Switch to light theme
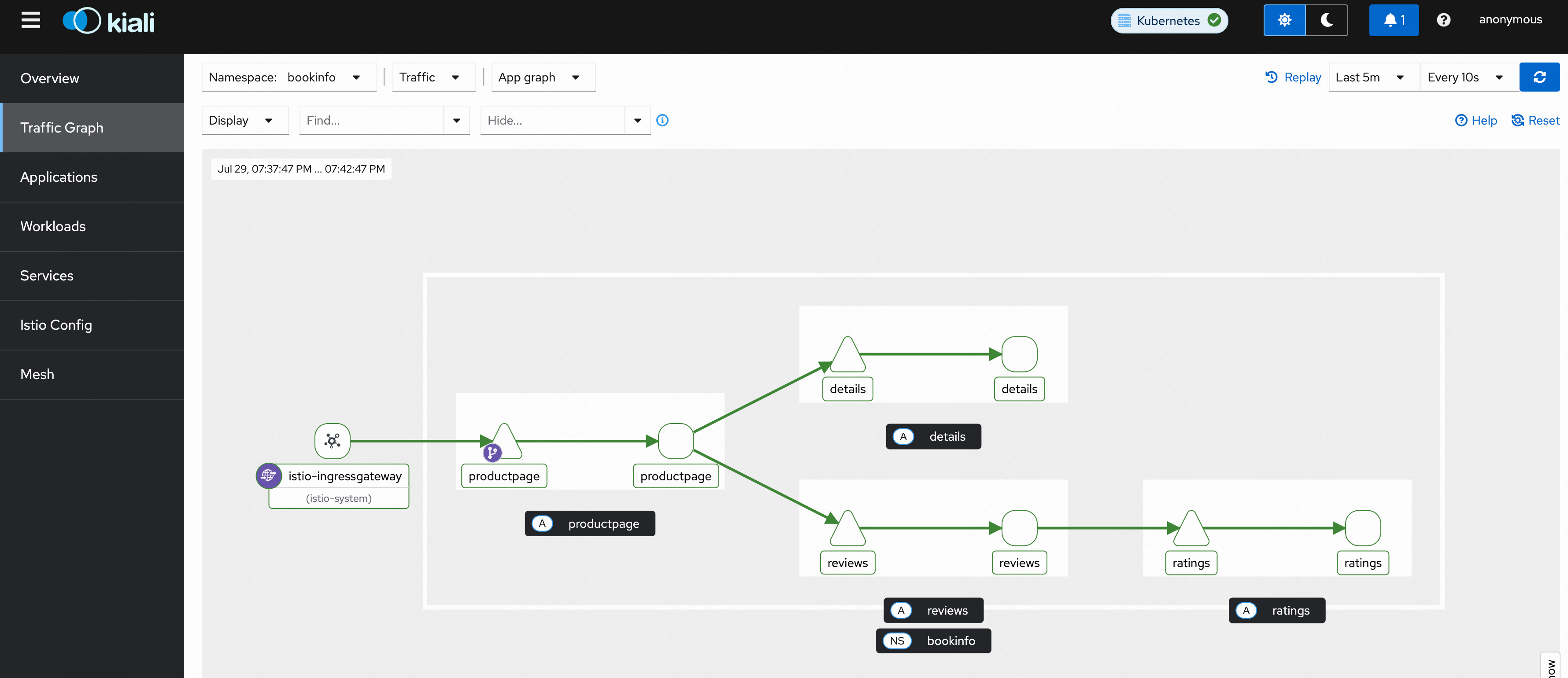1568x678 pixels. pos(1284,20)
